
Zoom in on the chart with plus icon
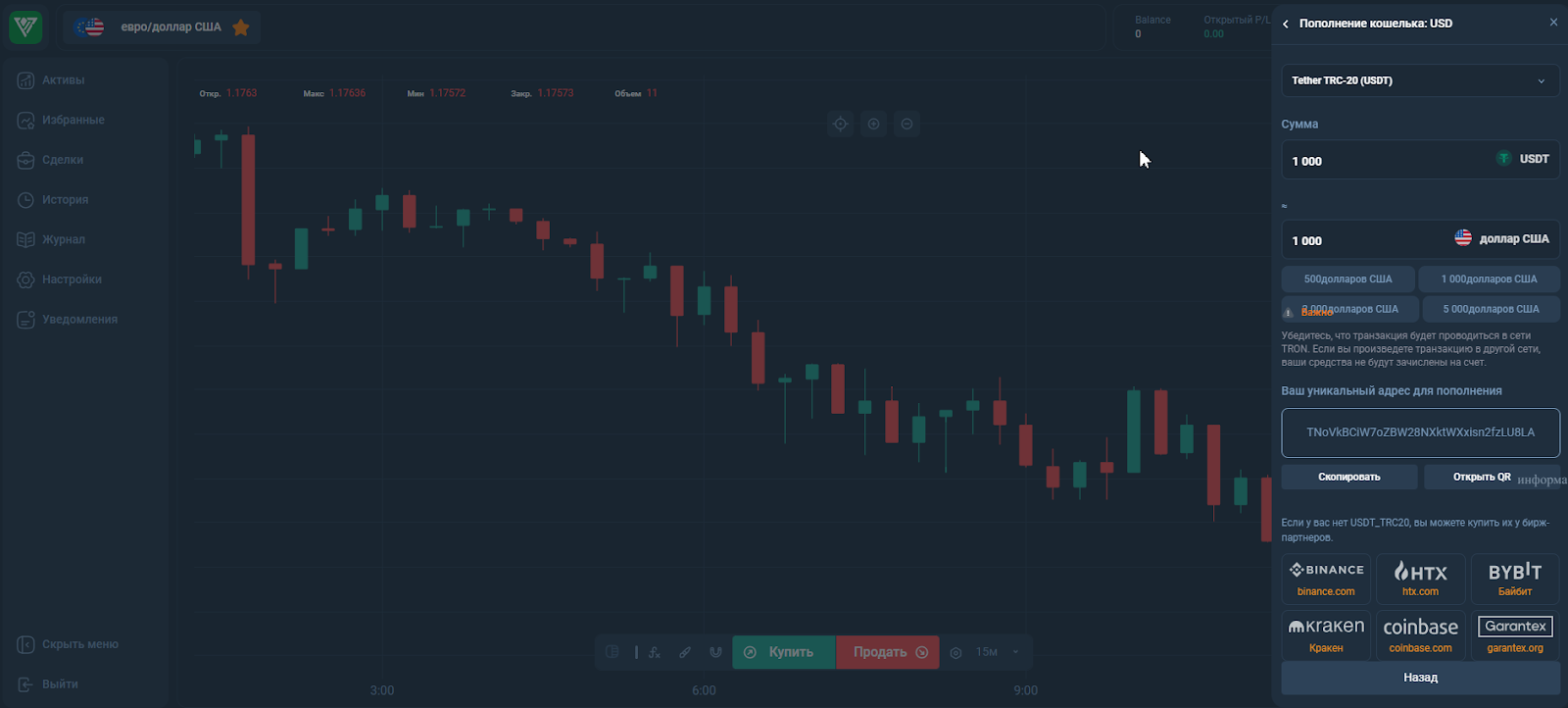(x=873, y=124)
